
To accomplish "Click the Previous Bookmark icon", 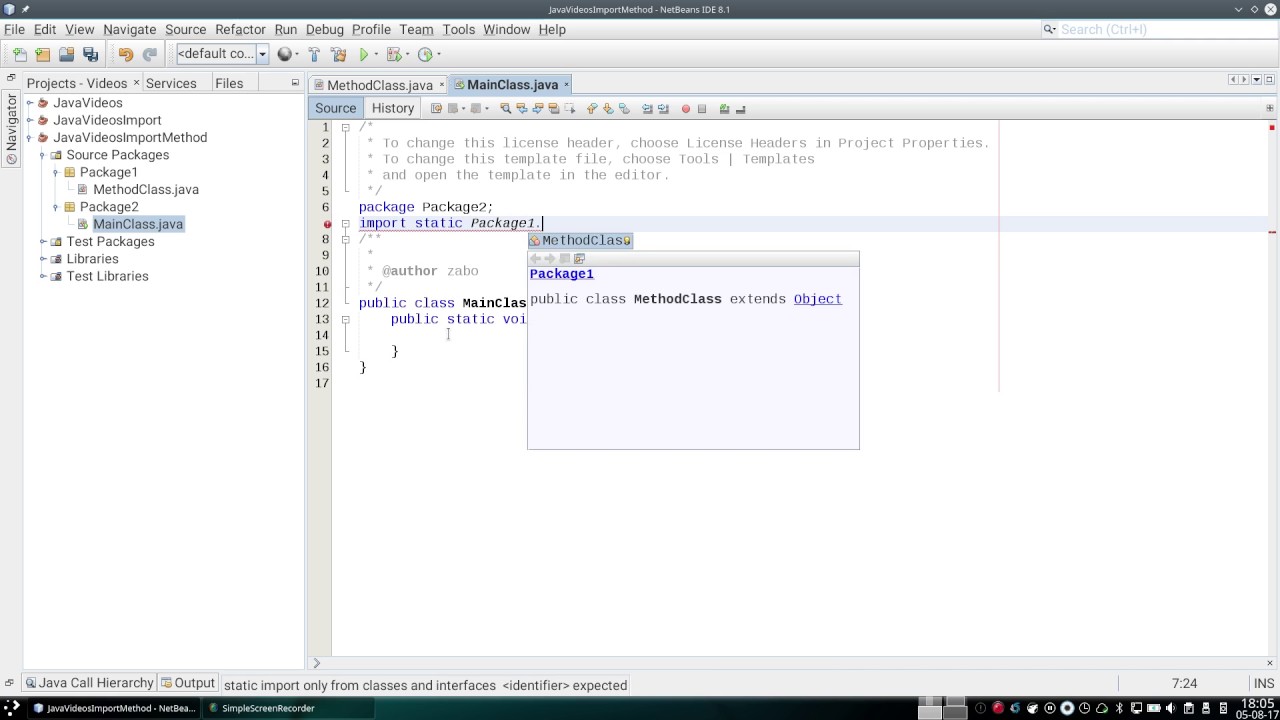I will pyautogui.click(x=592, y=108).
